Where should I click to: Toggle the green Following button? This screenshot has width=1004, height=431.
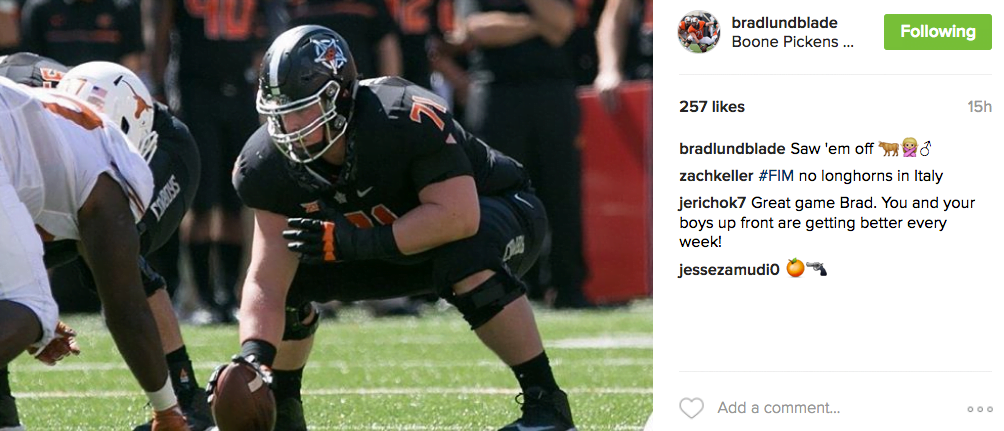[937, 31]
